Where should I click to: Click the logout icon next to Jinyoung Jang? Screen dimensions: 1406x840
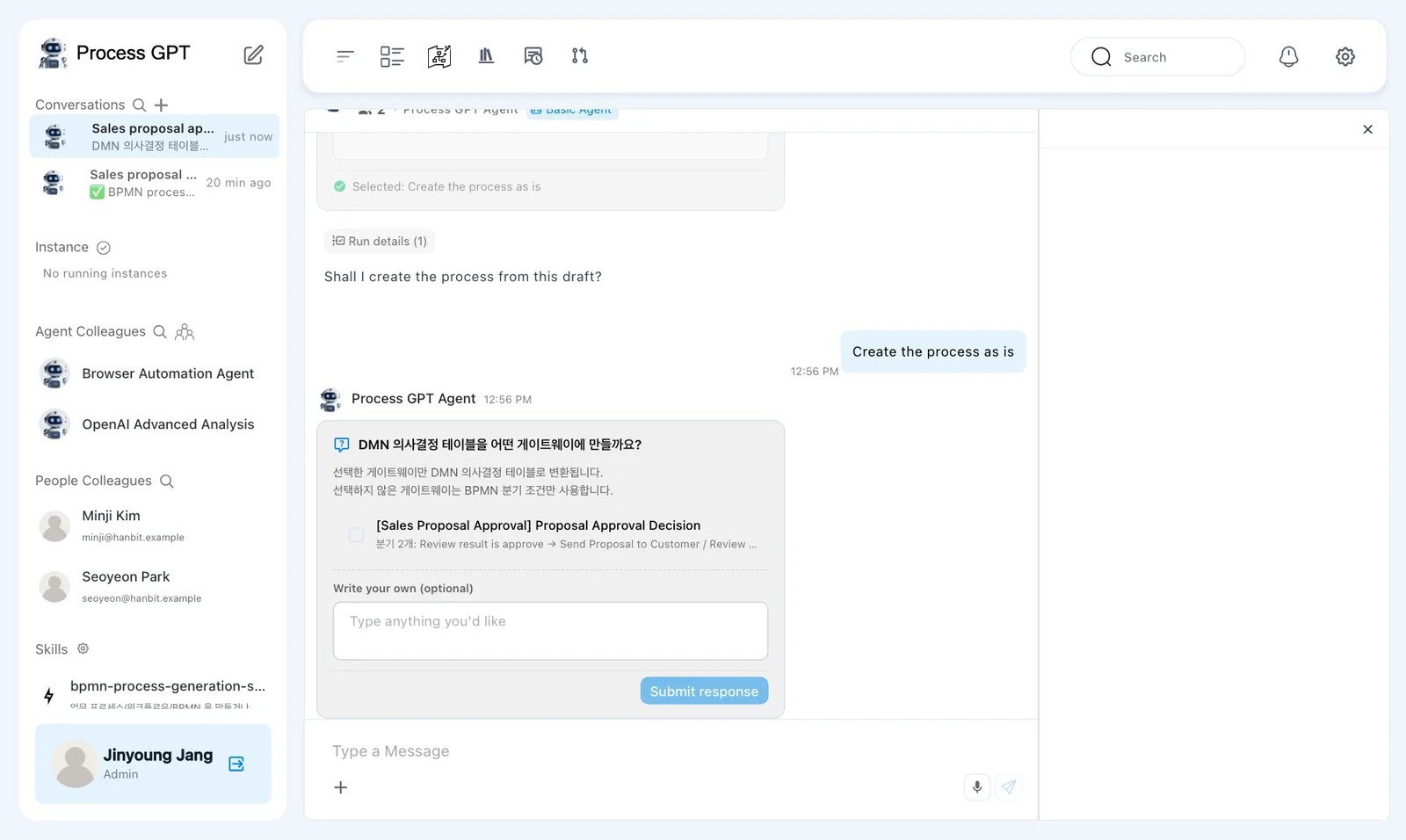point(236,764)
